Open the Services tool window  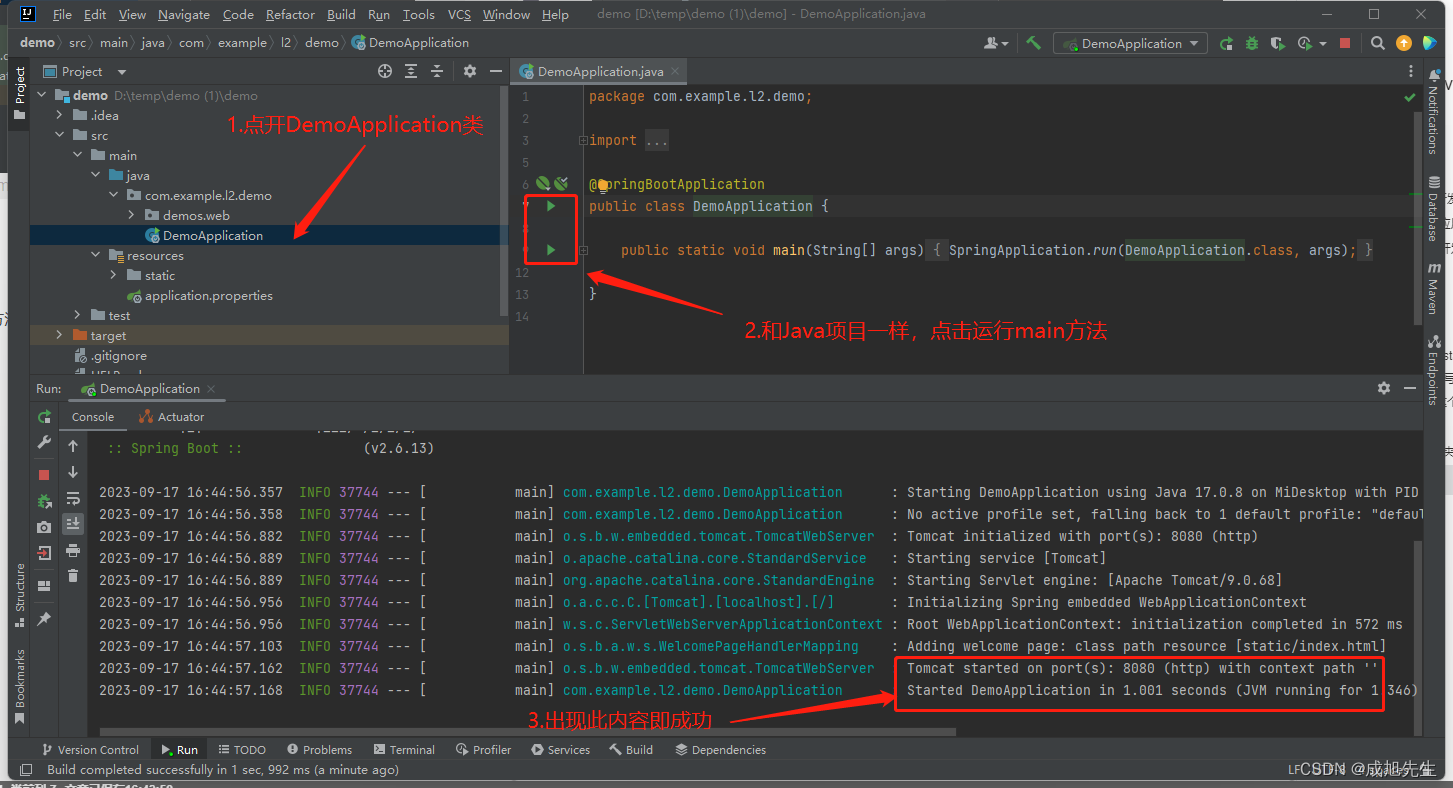click(x=561, y=749)
